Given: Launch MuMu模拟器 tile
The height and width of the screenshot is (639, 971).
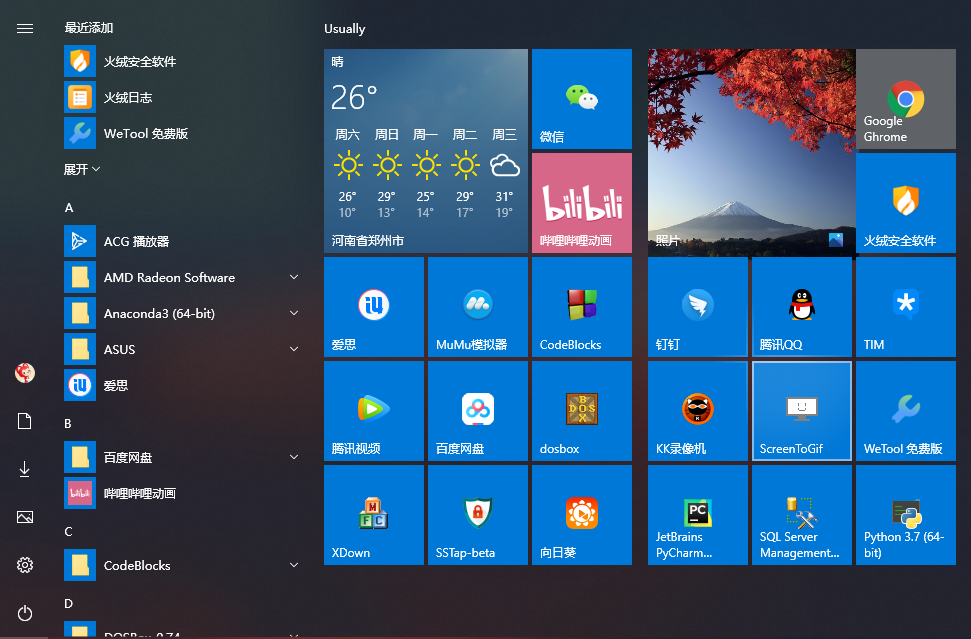Looking at the screenshot, I should pos(477,307).
